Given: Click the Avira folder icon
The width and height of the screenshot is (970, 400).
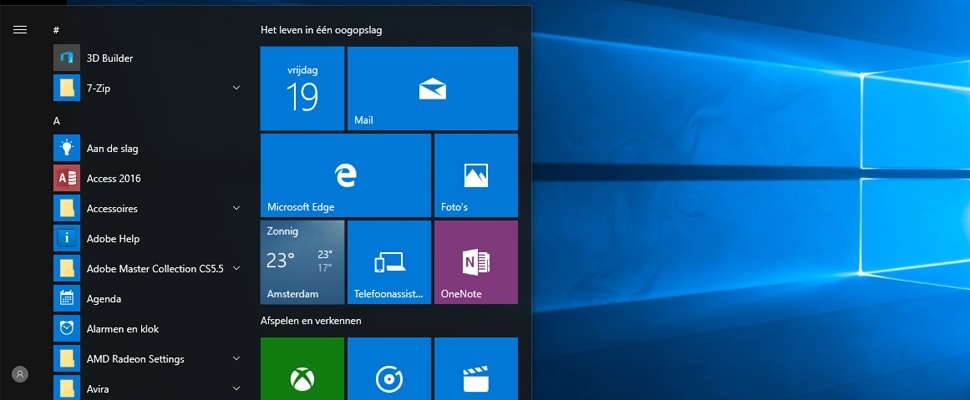Looking at the screenshot, I should [x=67, y=389].
